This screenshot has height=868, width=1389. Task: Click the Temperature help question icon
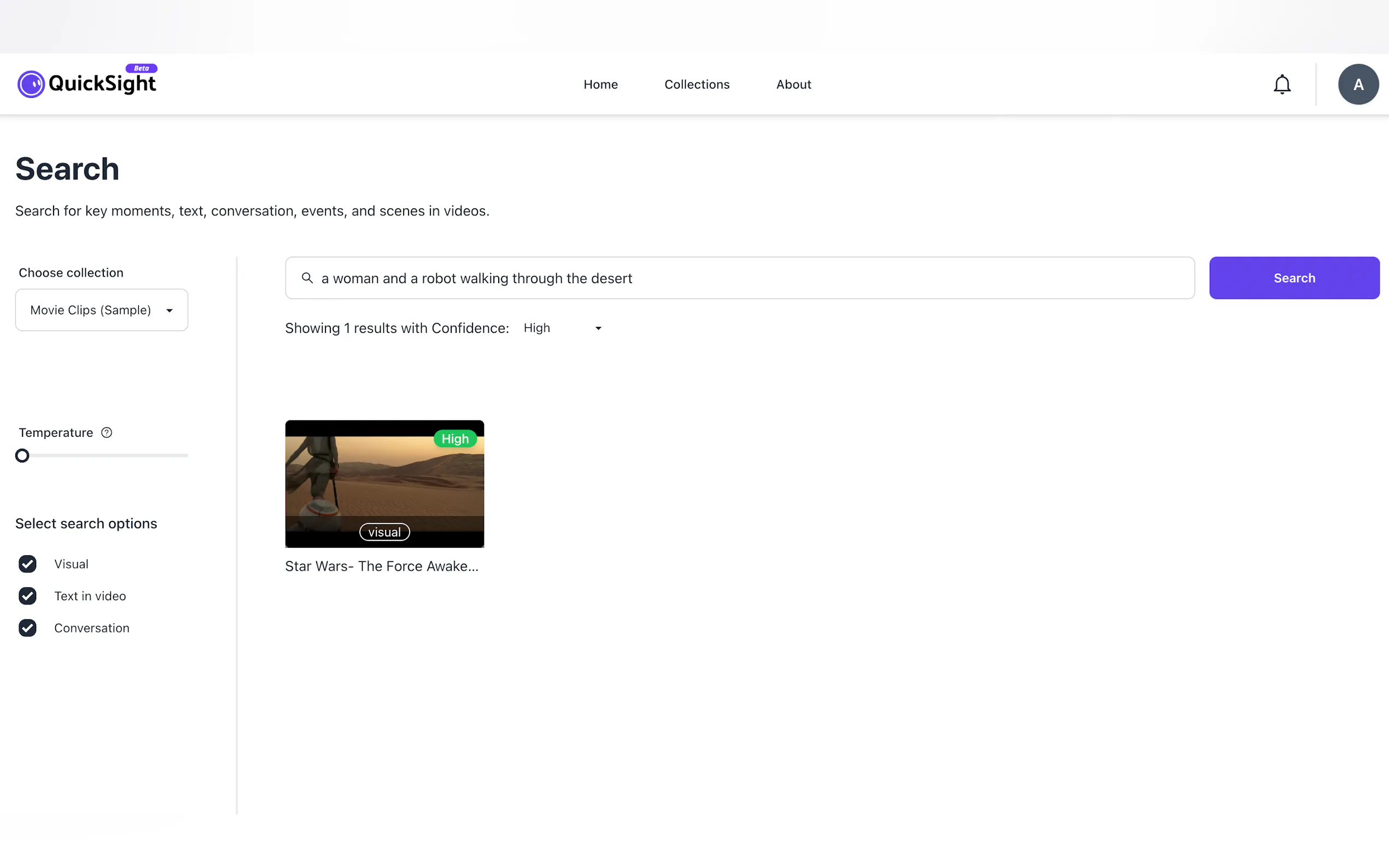click(107, 432)
